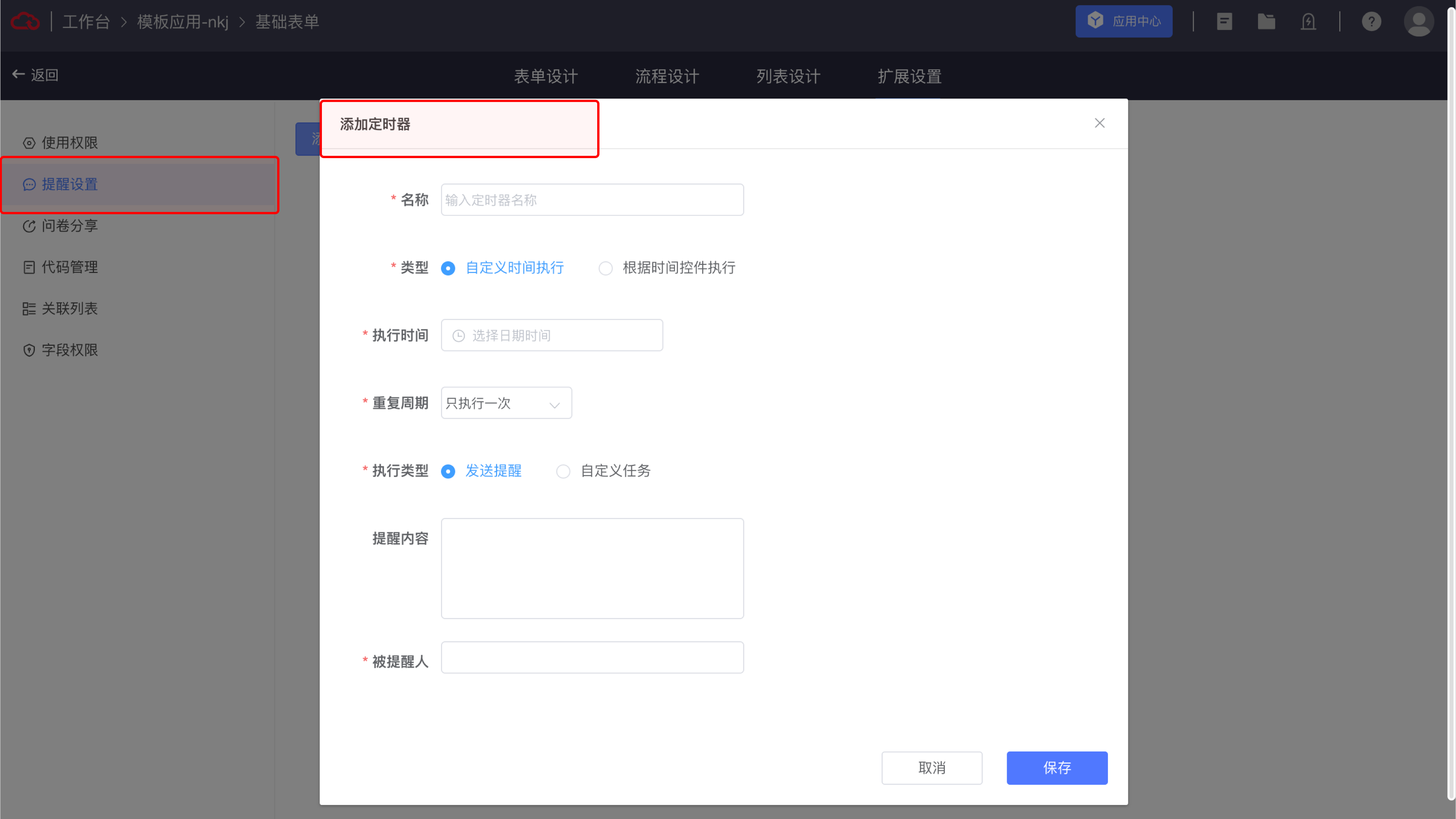Switch to 扩展设置 tab
The height and width of the screenshot is (819, 1456).
pos(910,76)
